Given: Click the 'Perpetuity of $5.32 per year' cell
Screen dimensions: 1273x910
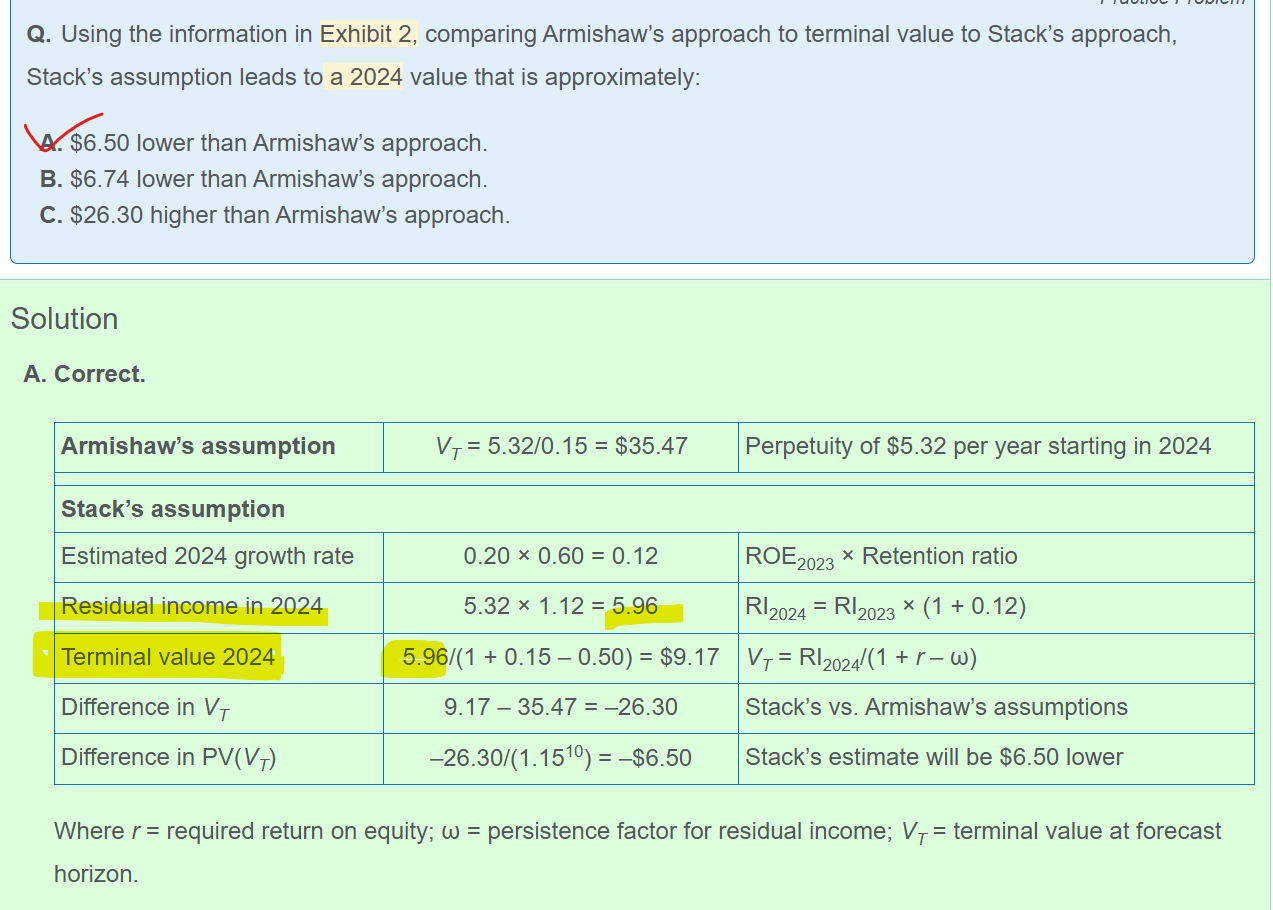Looking at the screenshot, I should pos(977,446).
